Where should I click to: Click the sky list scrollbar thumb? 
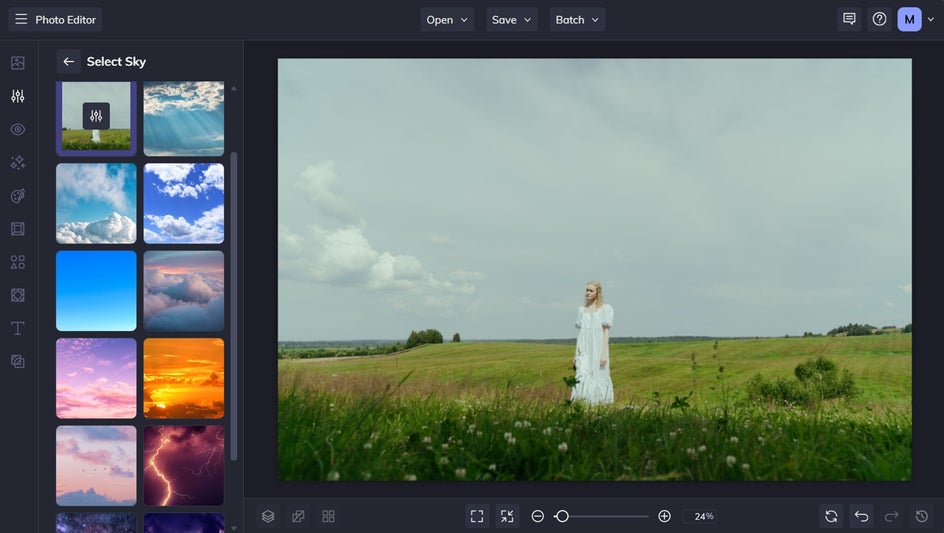tap(234, 306)
